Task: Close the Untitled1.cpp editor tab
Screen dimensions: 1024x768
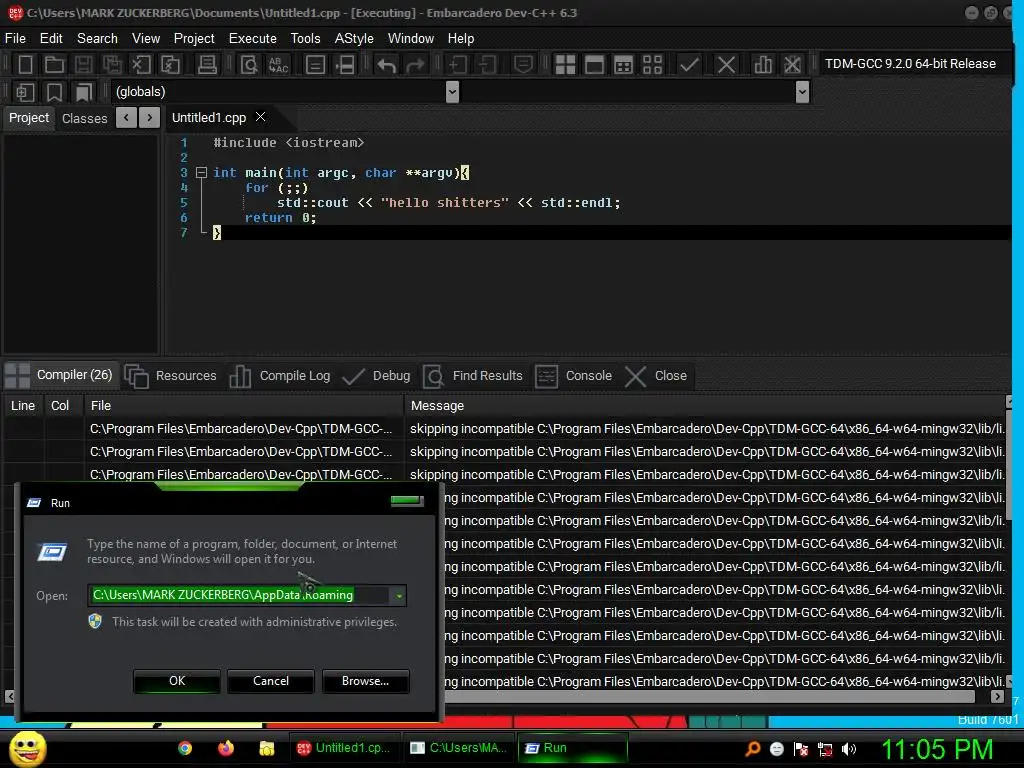Action: pyautogui.click(x=261, y=117)
